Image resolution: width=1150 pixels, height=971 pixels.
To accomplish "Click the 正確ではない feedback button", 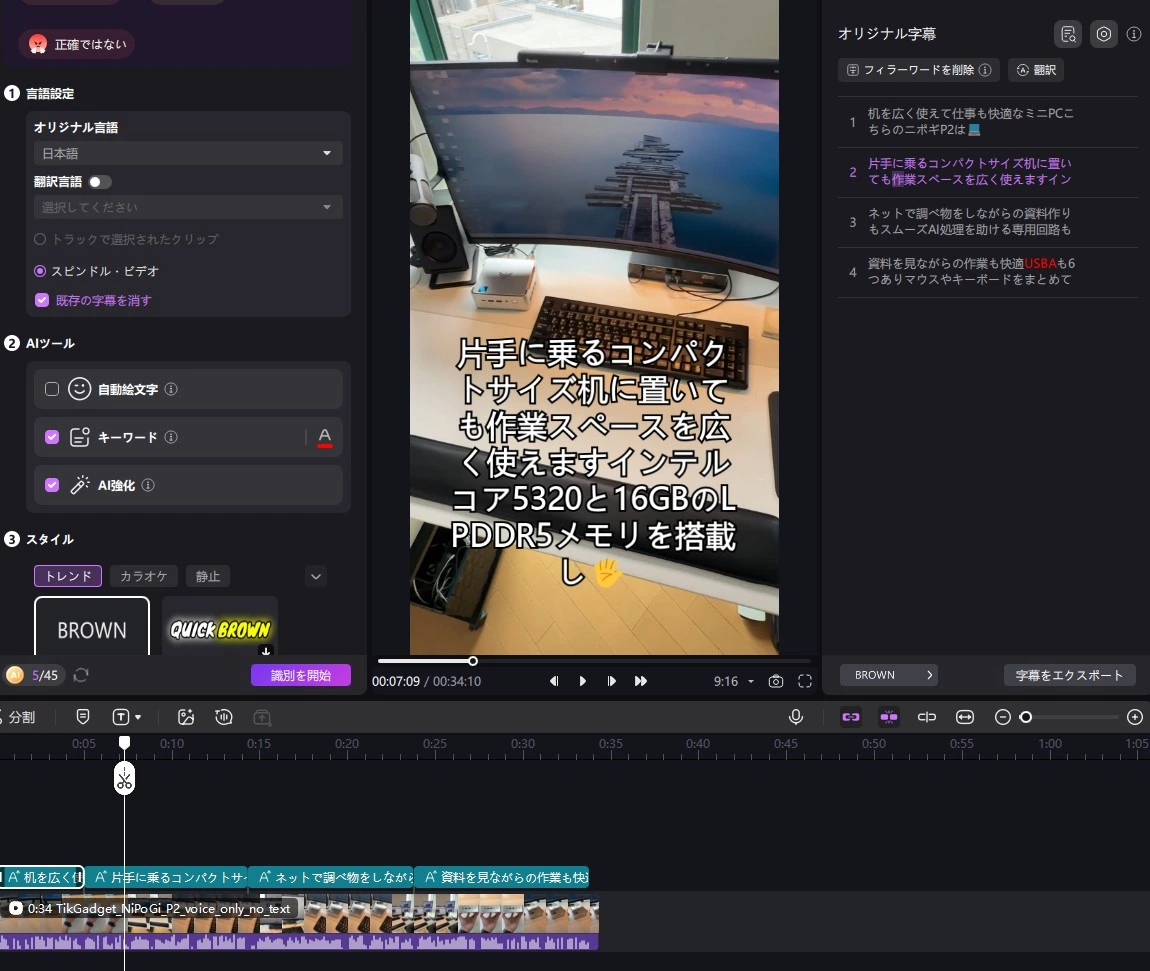I will click(x=78, y=44).
